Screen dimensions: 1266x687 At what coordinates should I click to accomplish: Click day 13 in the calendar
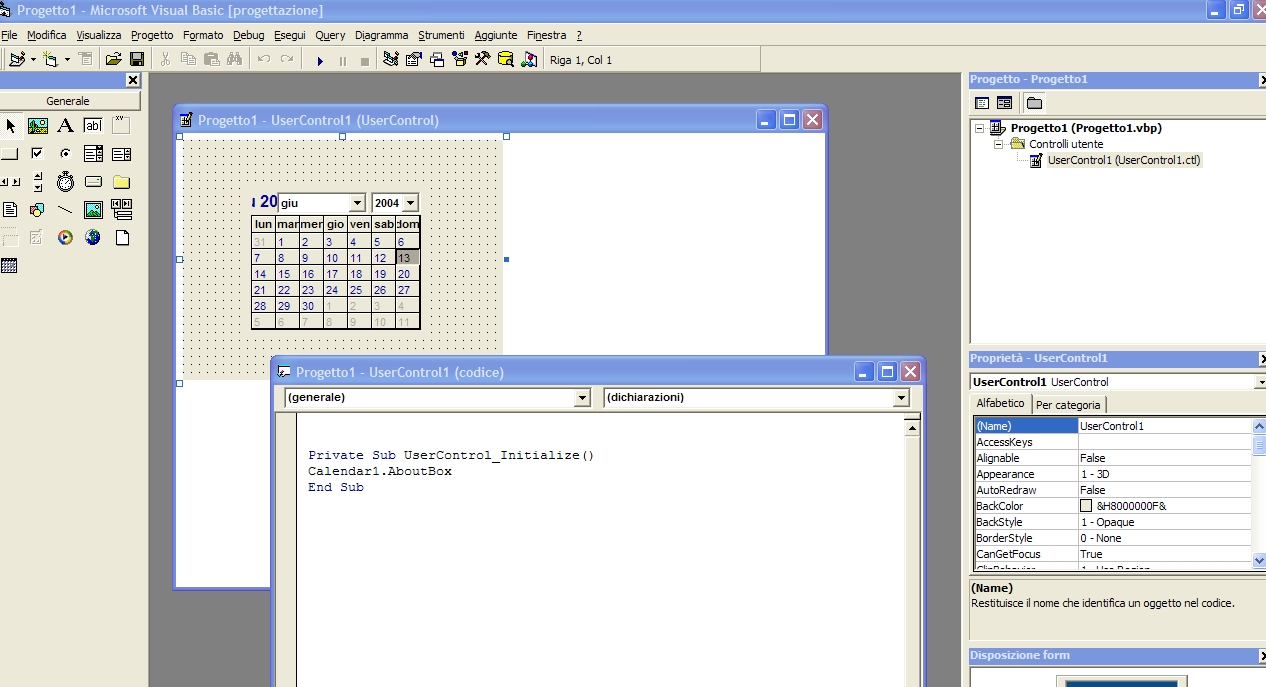[x=407, y=258]
